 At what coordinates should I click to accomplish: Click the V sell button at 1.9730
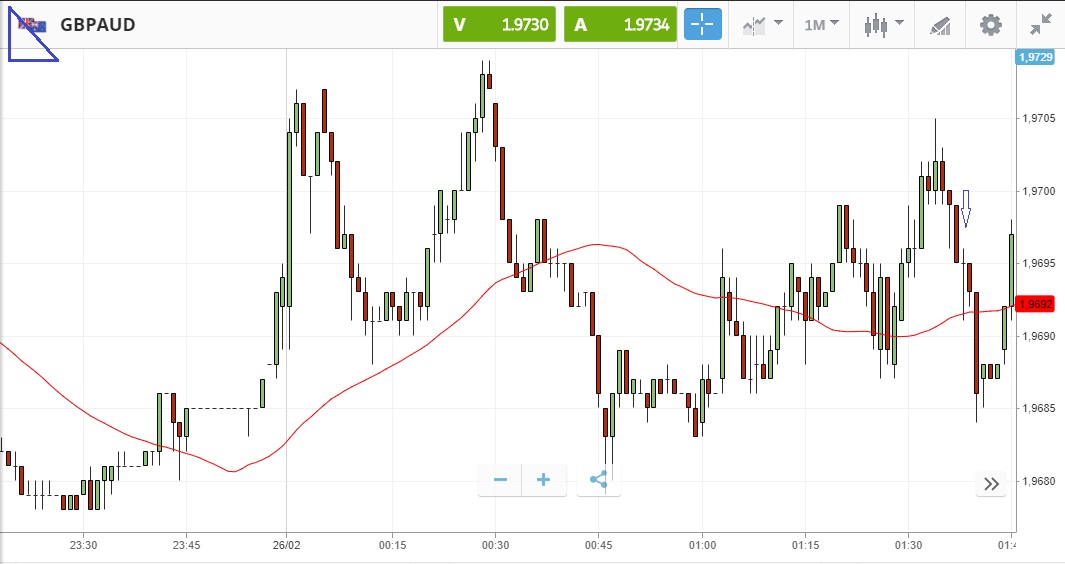tap(500, 25)
